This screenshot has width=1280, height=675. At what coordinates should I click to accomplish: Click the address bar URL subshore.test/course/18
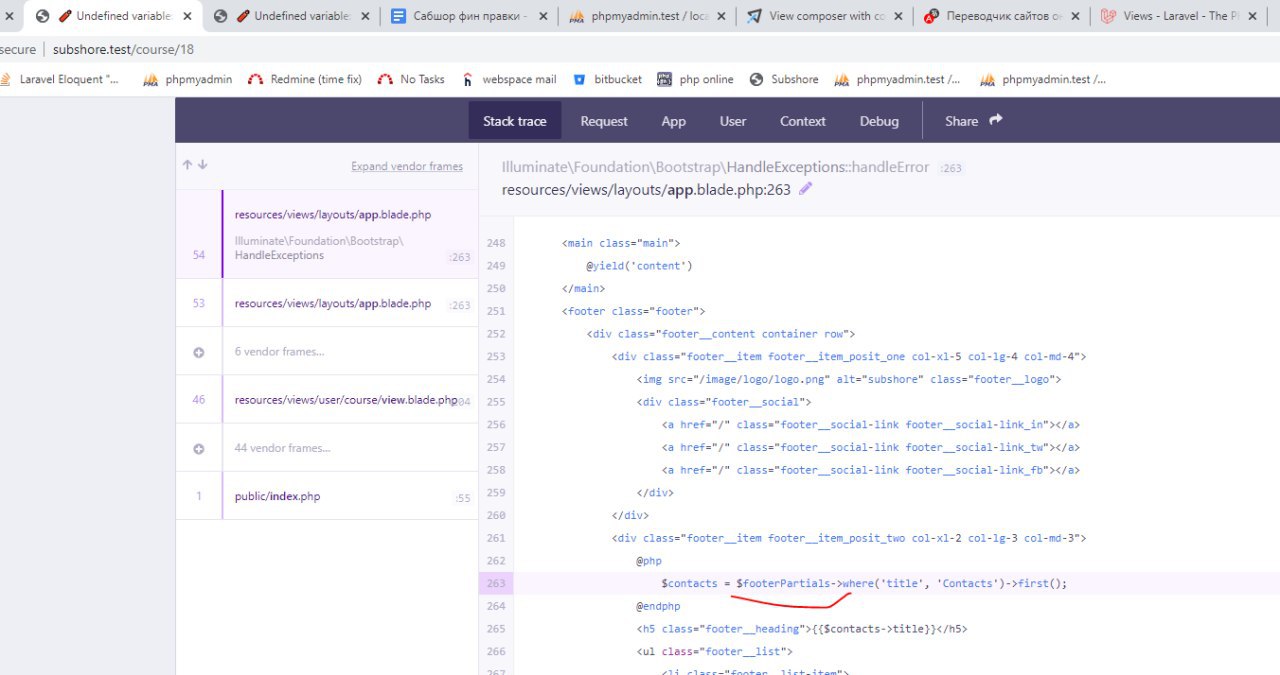[x=123, y=49]
